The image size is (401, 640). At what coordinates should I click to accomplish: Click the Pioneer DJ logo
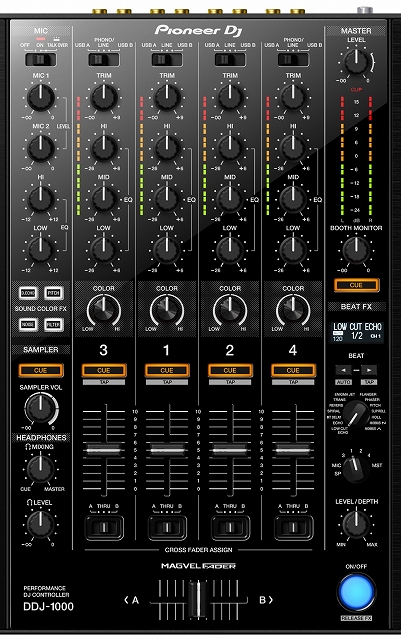pyautogui.click(x=198, y=31)
